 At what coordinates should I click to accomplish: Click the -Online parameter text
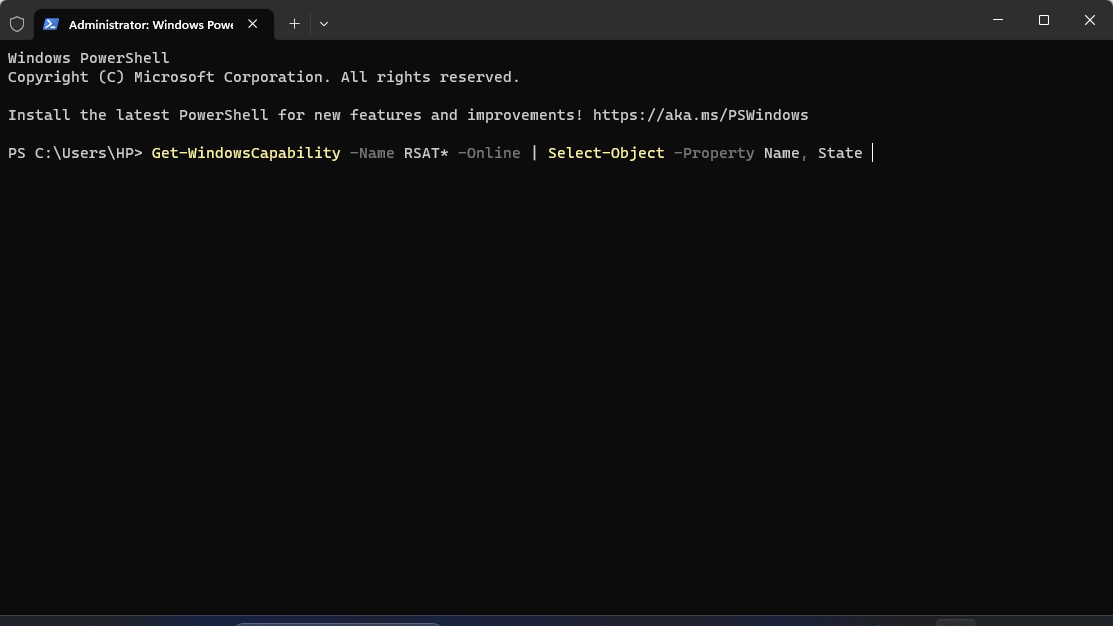[x=489, y=153]
